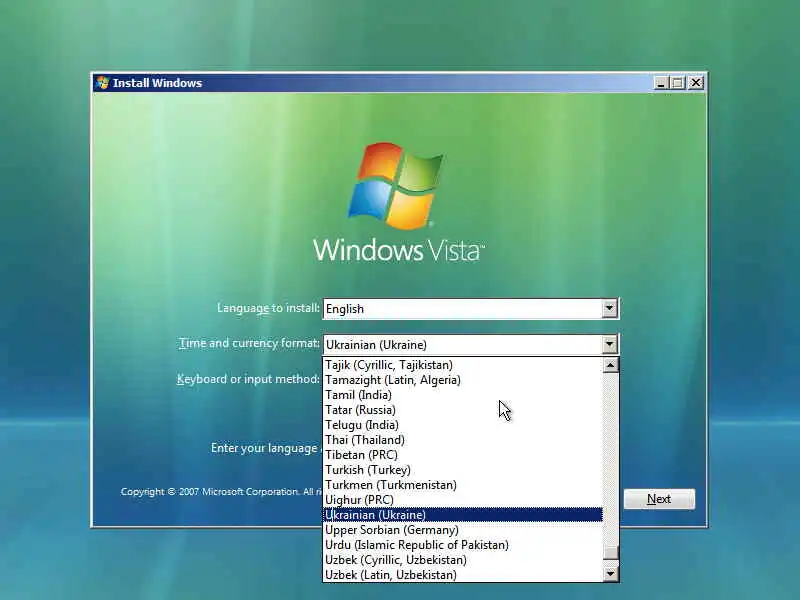The width and height of the screenshot is (800, 600).
Task: Choose Tamazight (Latin, Algeria) from the list
Action: tap(463, 380)
